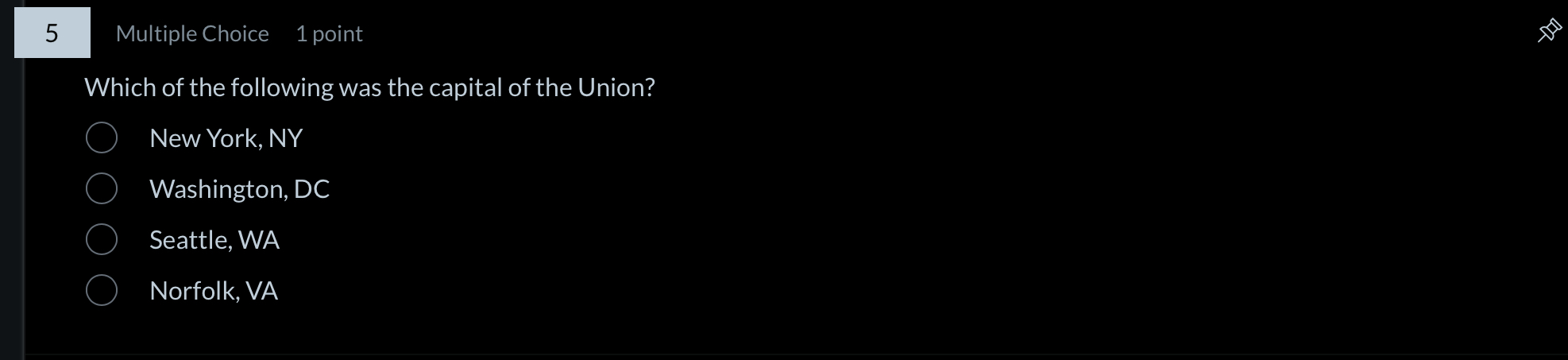Click the 'DC' abbreviation in the second option
The image size is (1568, 360).
312,189
